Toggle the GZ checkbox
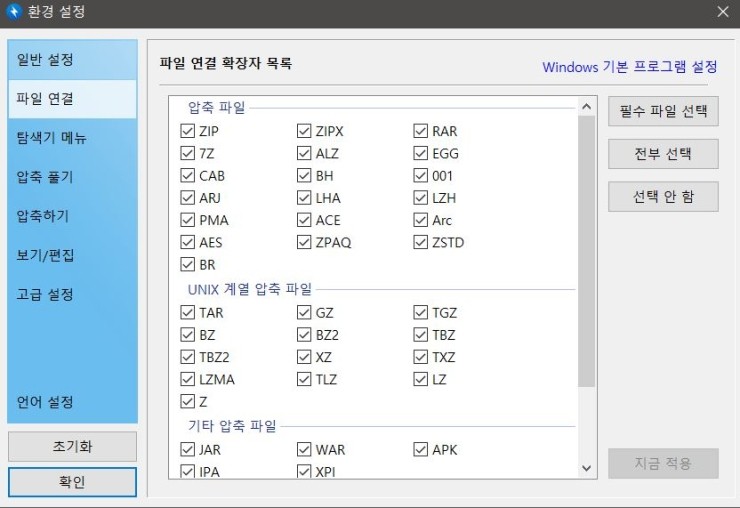Viewport: 740px width, 508px height. pyautogui.click(x=304, y=312)
